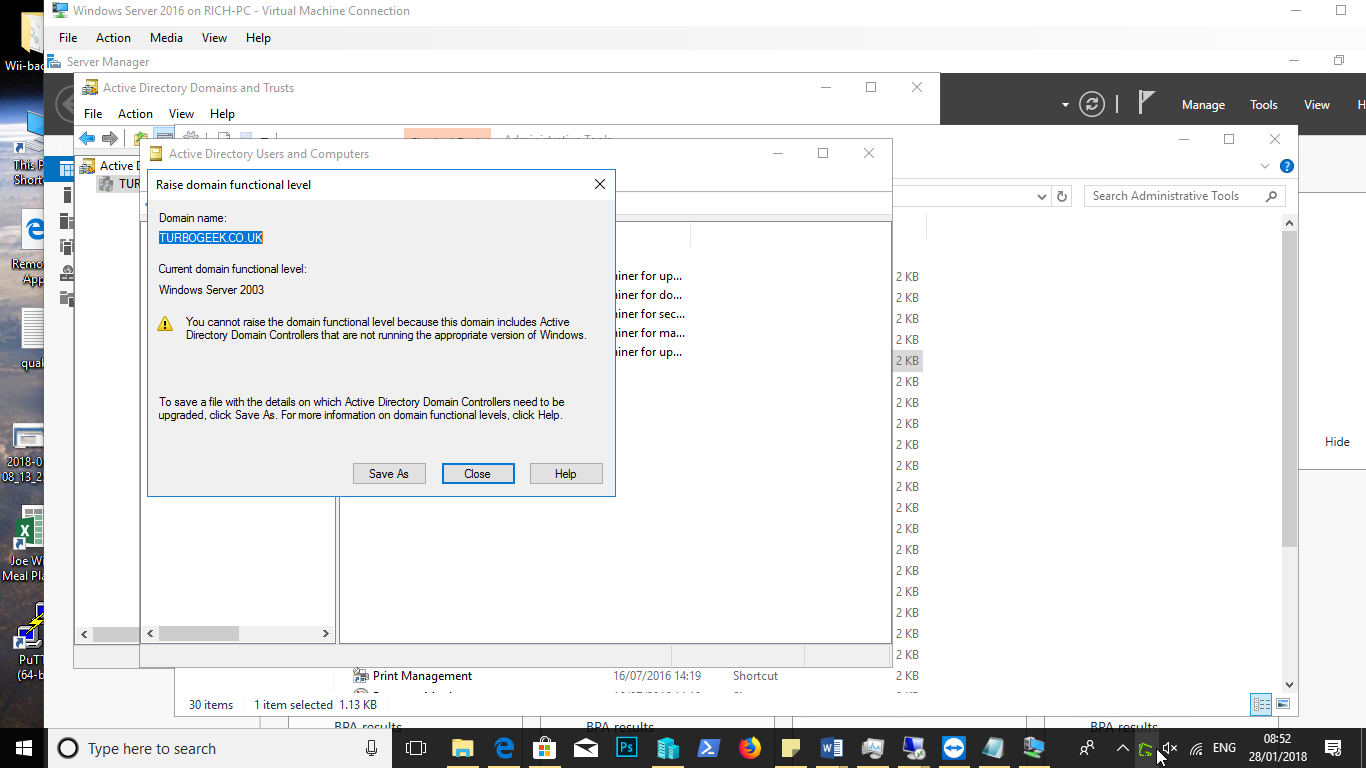
Task: Click the Search Administrative Tools box
Action: click(1184, 196)
